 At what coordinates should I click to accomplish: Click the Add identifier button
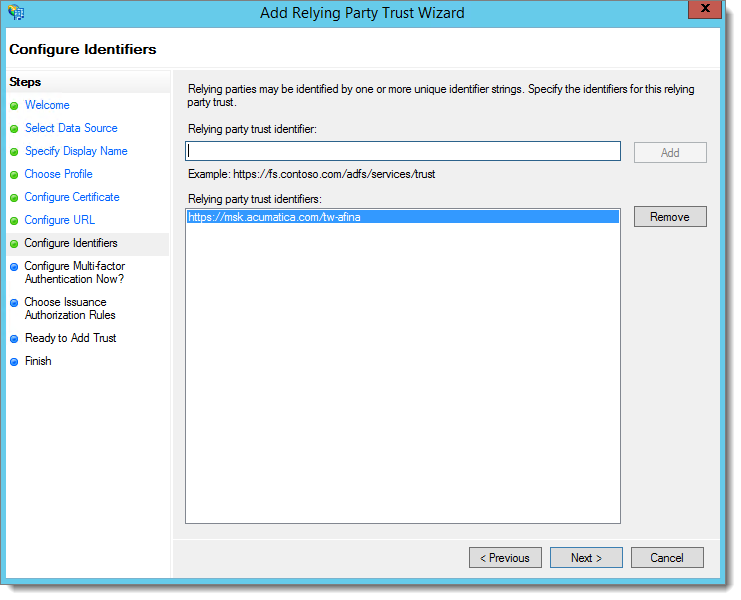[x=670, y=153]
